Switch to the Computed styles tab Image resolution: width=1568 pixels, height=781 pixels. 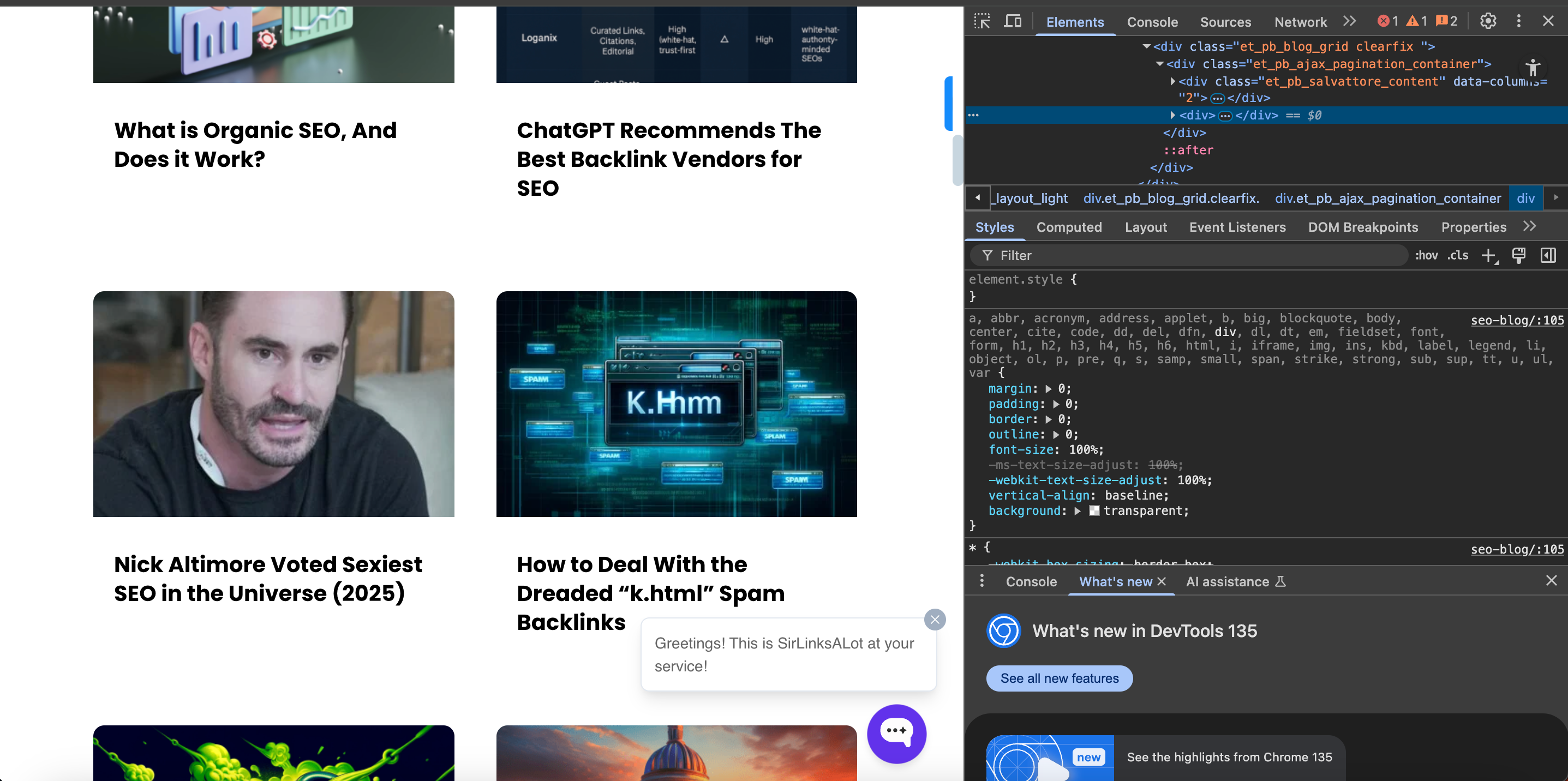pyautogui.click(x=1069, y=227)
